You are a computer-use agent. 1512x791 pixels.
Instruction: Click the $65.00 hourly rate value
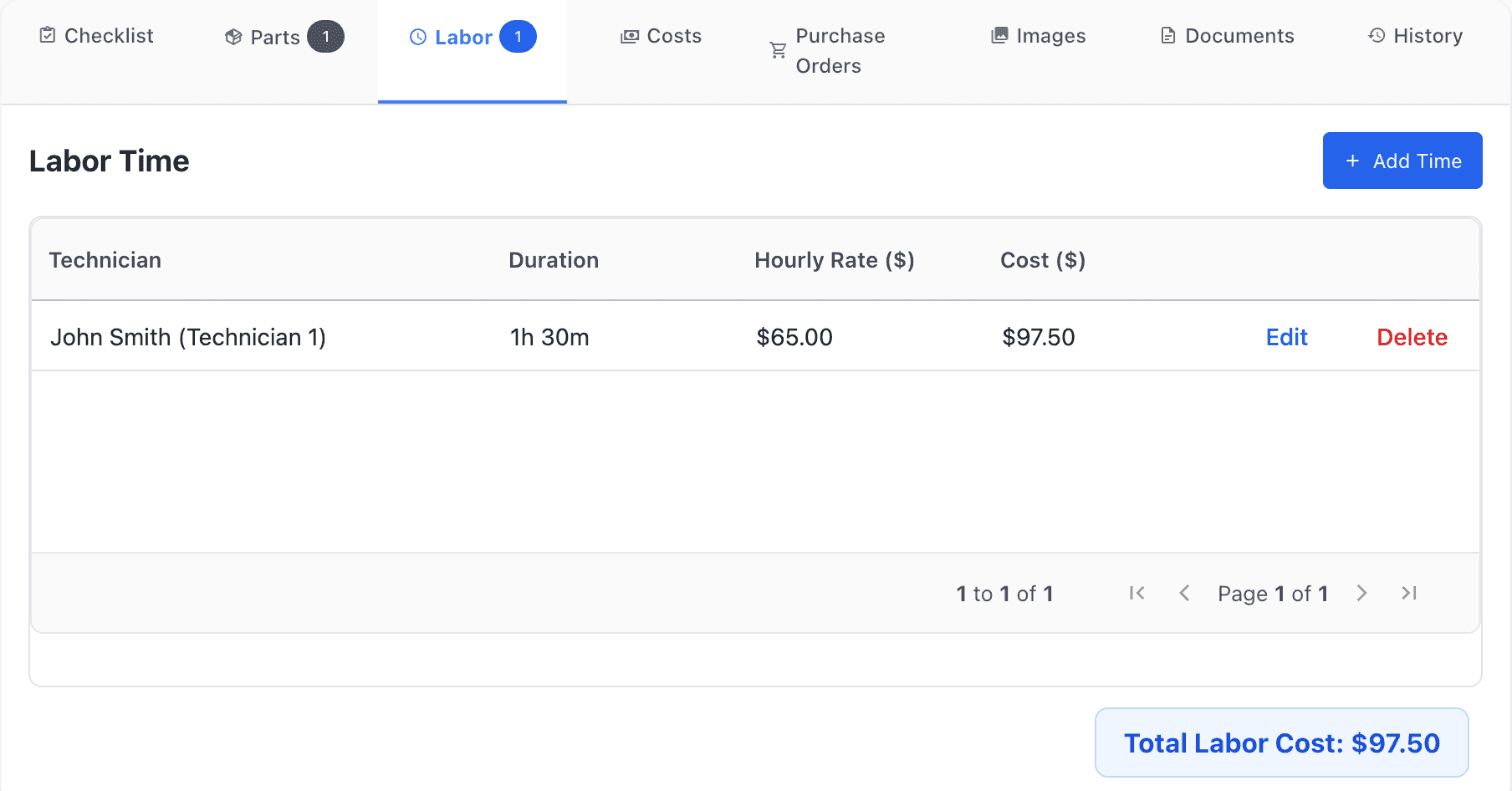pos(794,338)
